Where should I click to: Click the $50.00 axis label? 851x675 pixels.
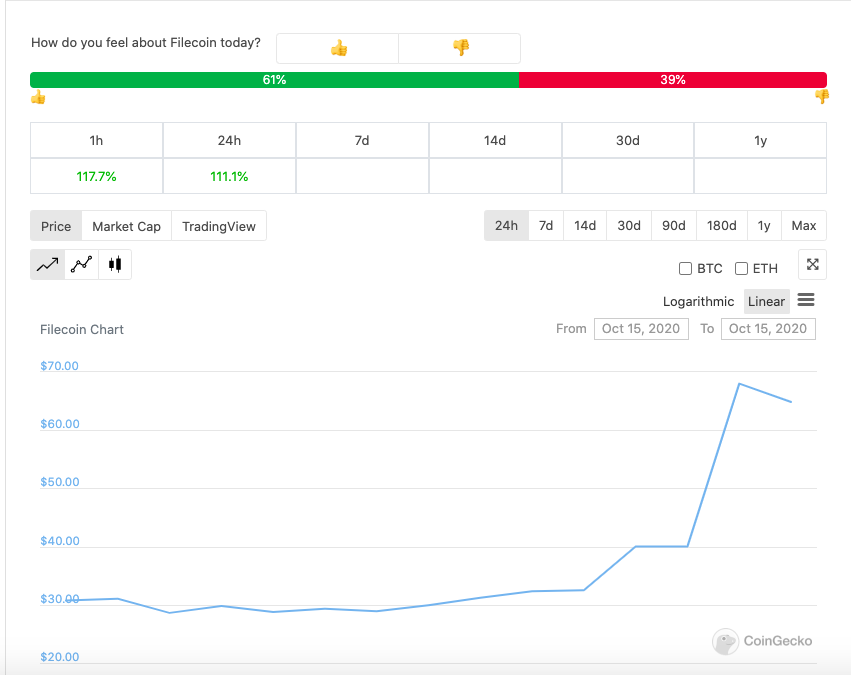(x=60, y=482)
